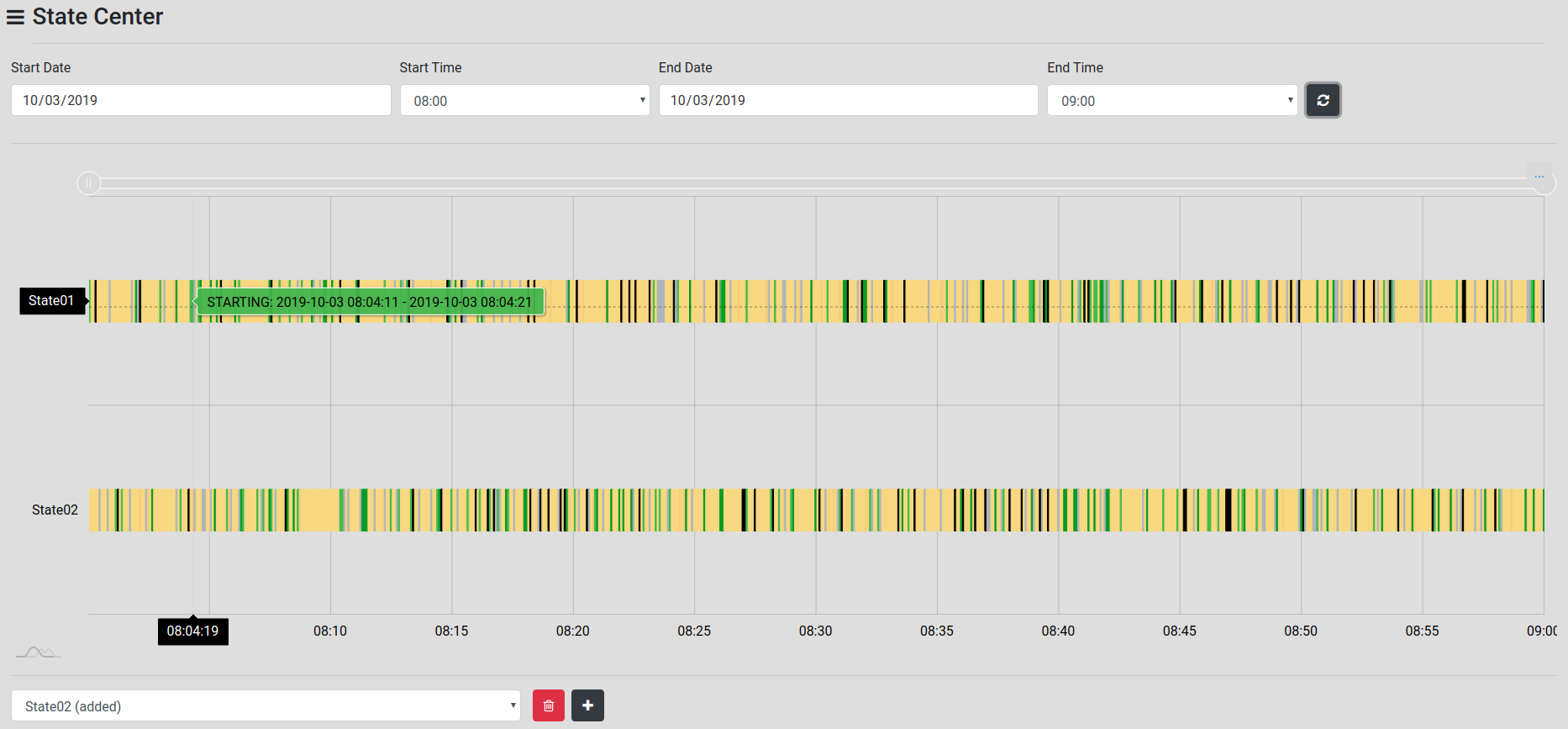Viewport: 1568px width, 729px height.
Task: Click the red trash delete button
Action: pyautogui.click(x=549, y=705)
